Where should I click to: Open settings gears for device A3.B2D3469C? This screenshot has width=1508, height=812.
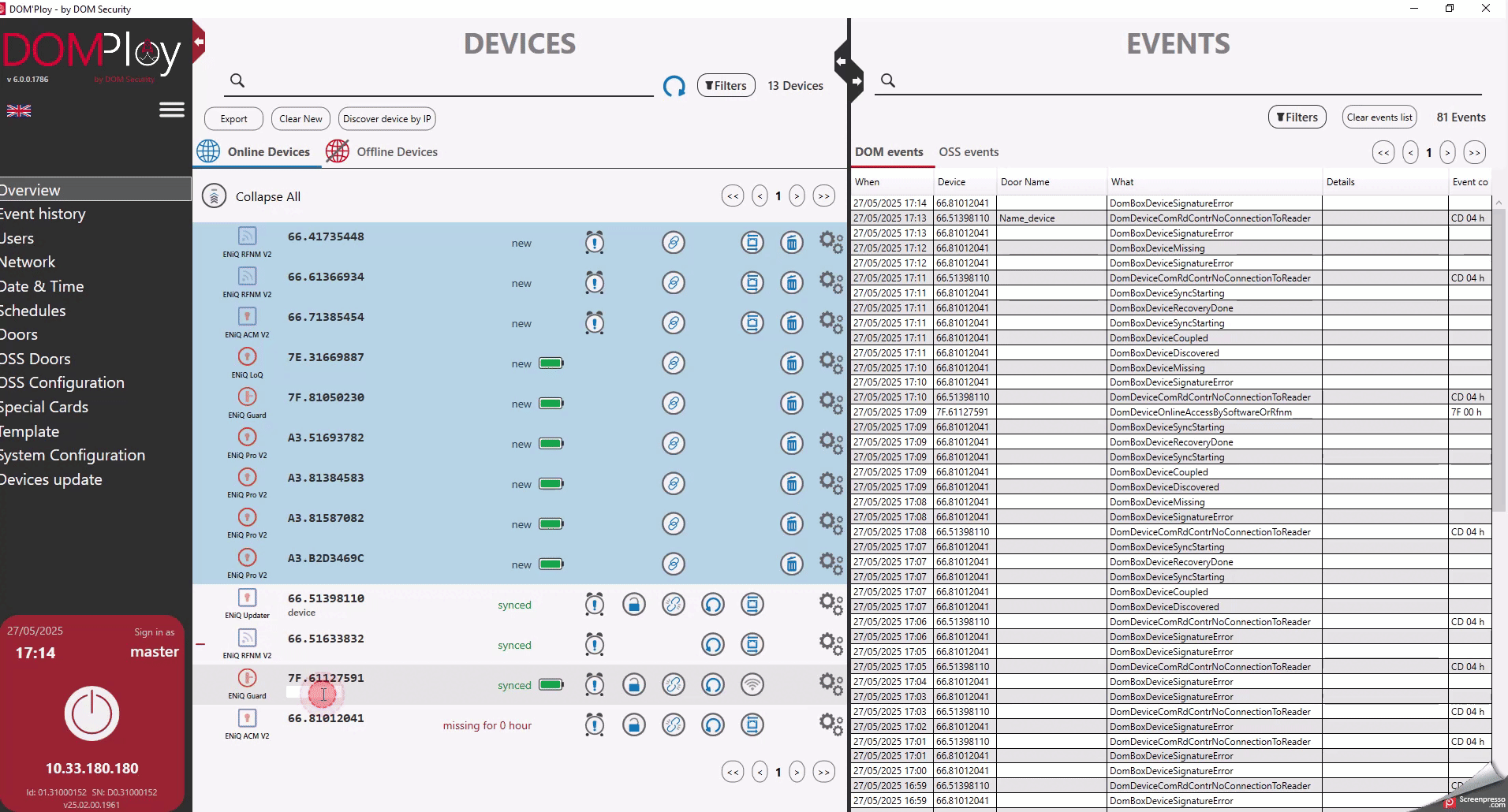coord(831,564)
